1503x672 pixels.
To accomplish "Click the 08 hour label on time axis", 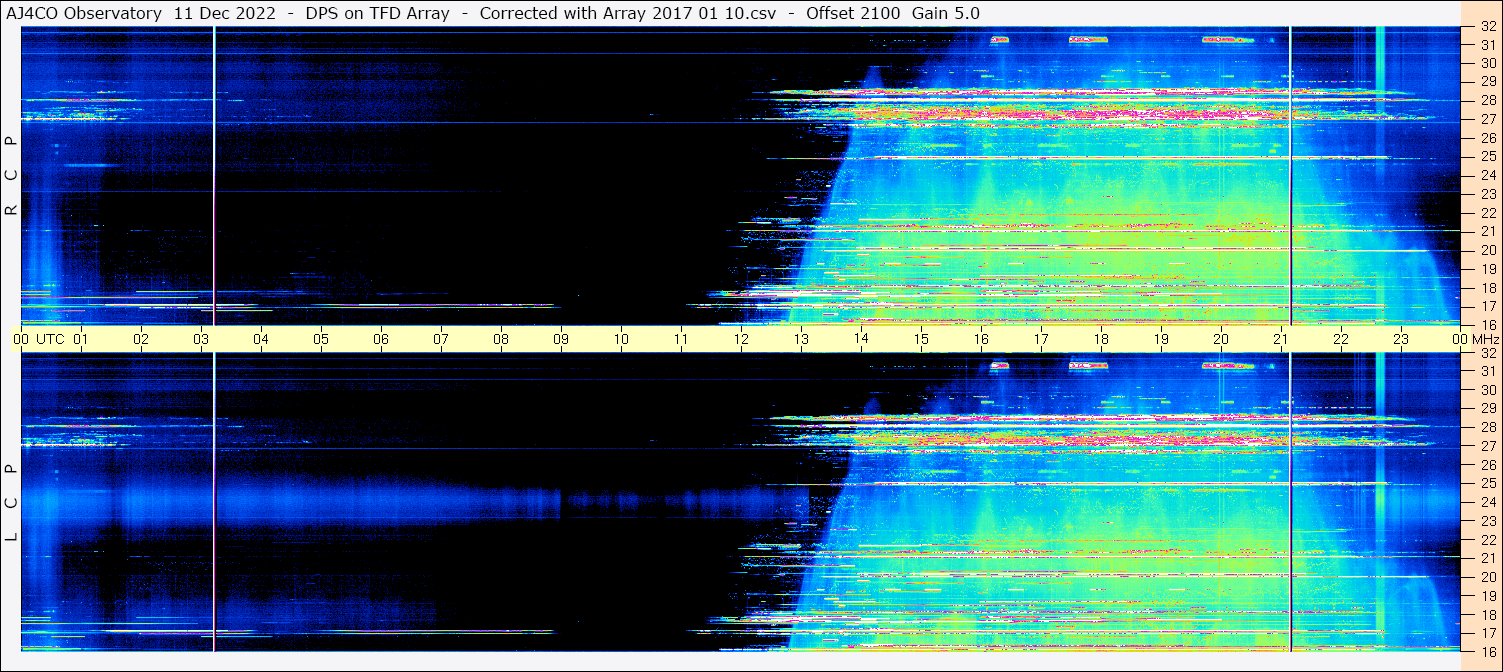I will [501, 339].
